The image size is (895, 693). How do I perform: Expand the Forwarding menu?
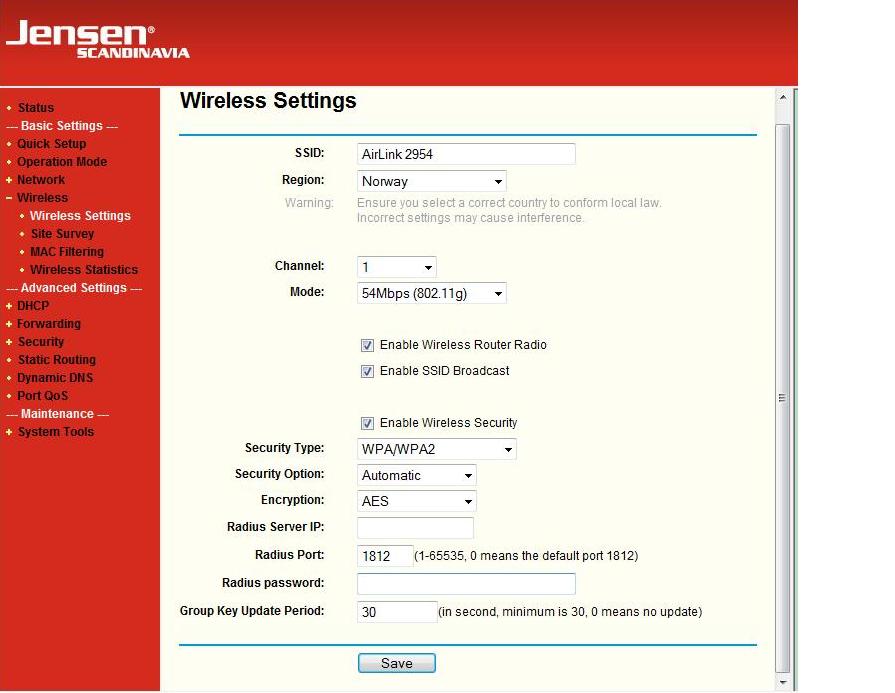(49, 324)
